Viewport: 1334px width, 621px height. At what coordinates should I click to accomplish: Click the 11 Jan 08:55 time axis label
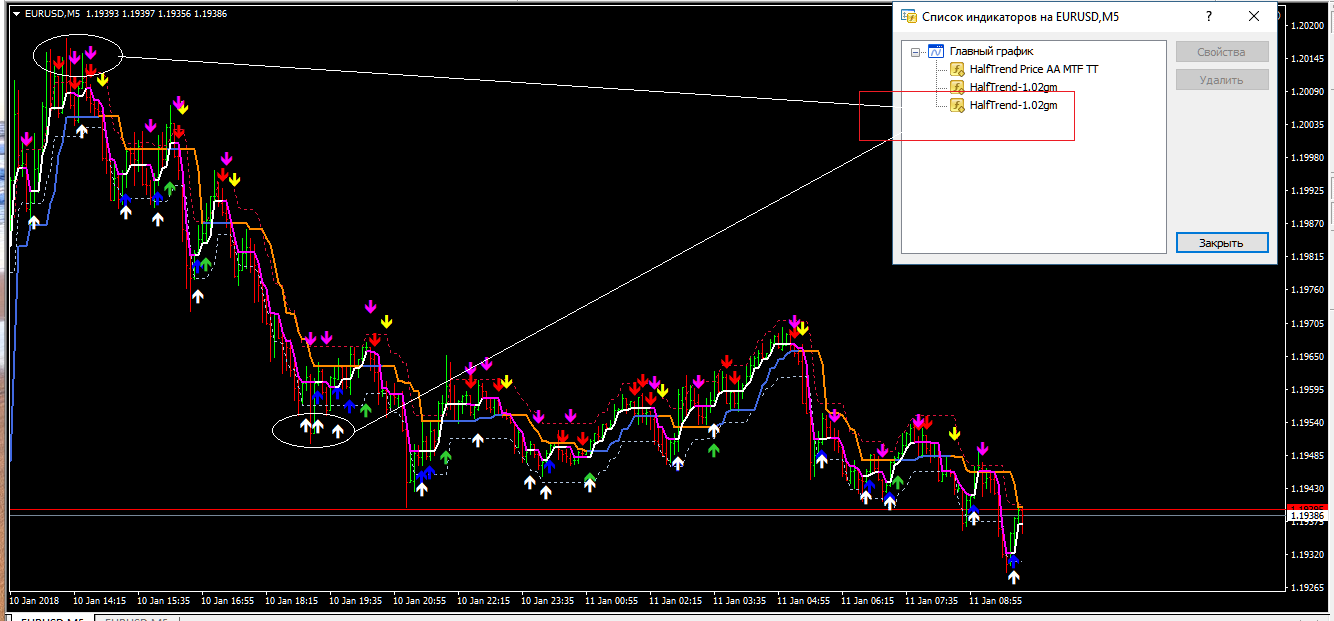click(995, 602)
